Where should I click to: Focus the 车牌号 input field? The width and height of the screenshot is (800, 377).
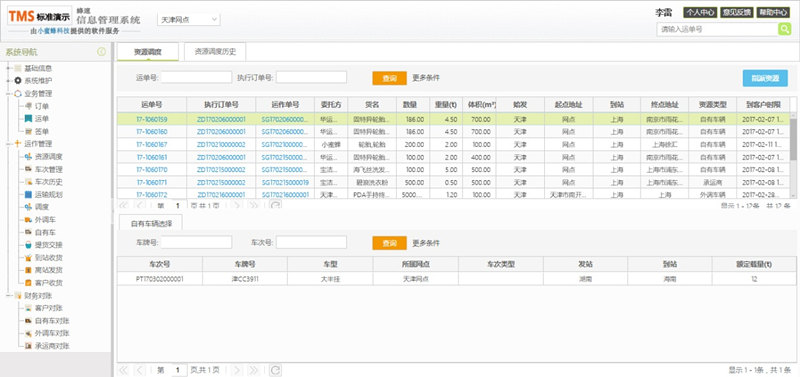pos(196,242)
